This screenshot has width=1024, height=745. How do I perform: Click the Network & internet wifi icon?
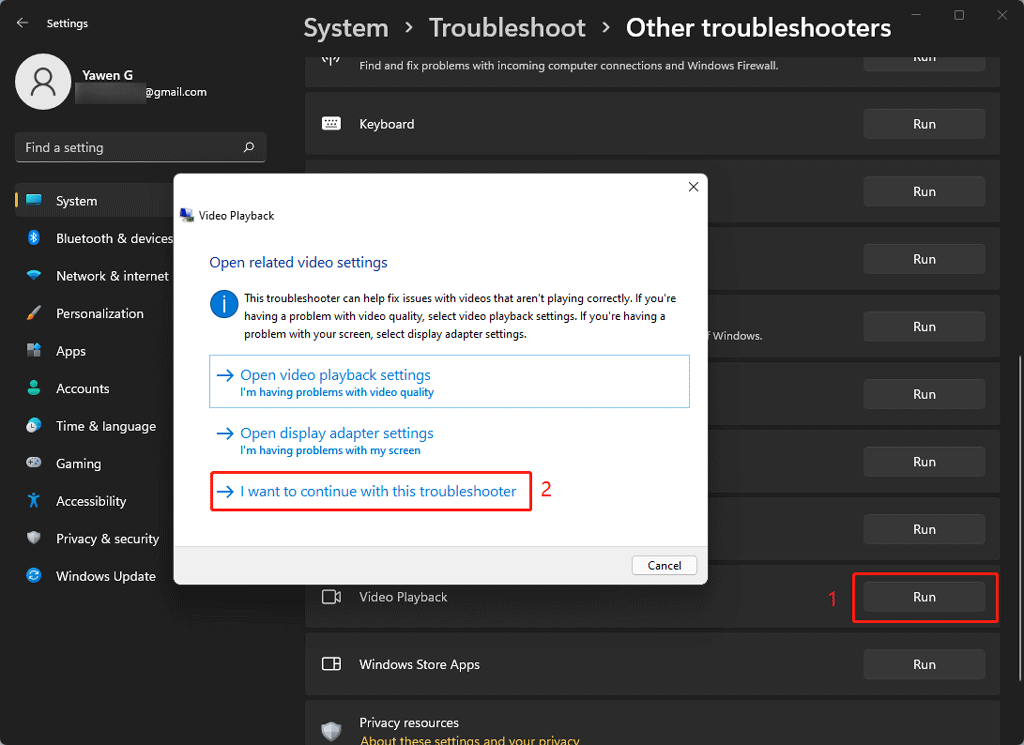pos(34,276)
